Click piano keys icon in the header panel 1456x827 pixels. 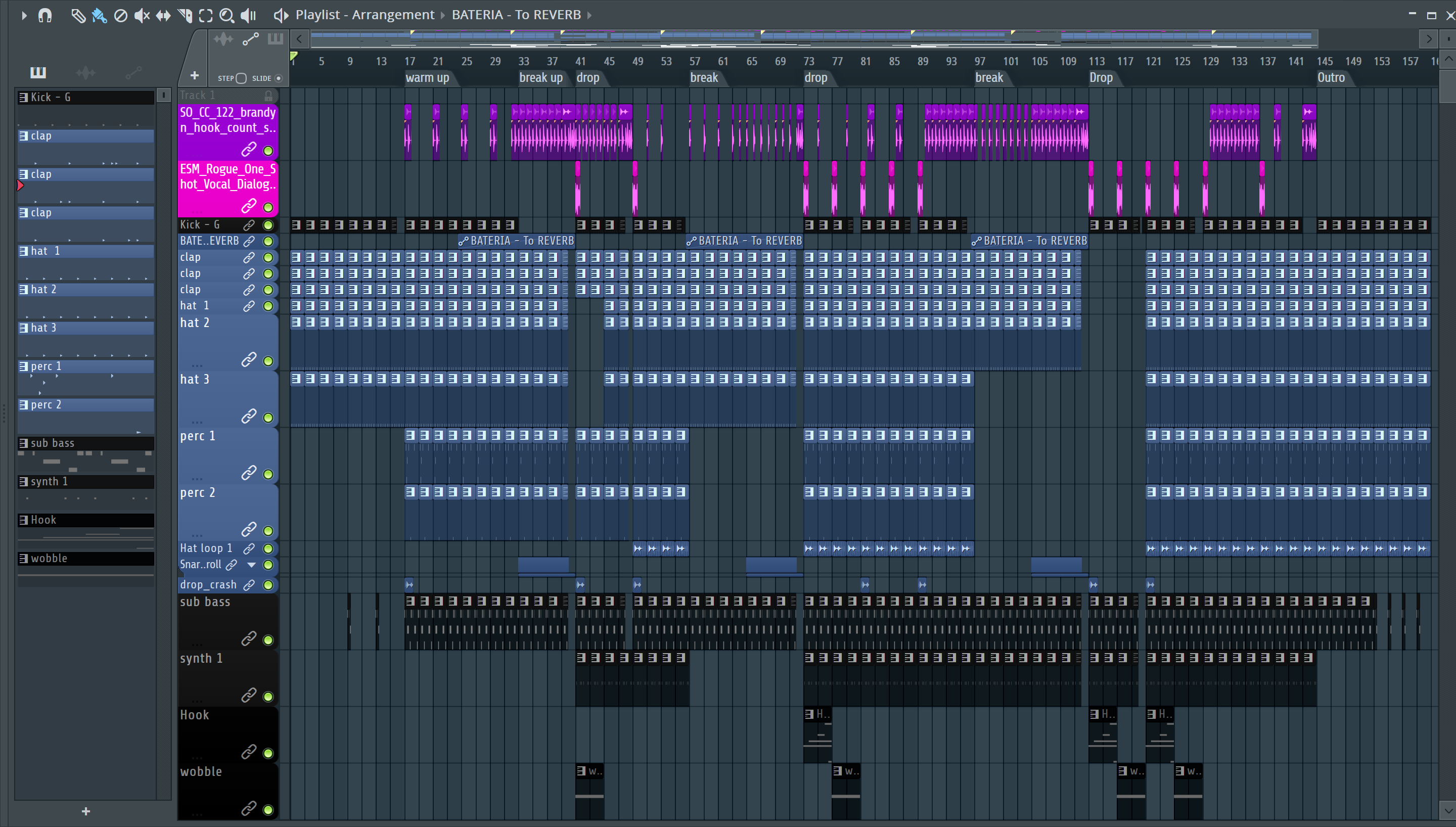tap(276, 39)
